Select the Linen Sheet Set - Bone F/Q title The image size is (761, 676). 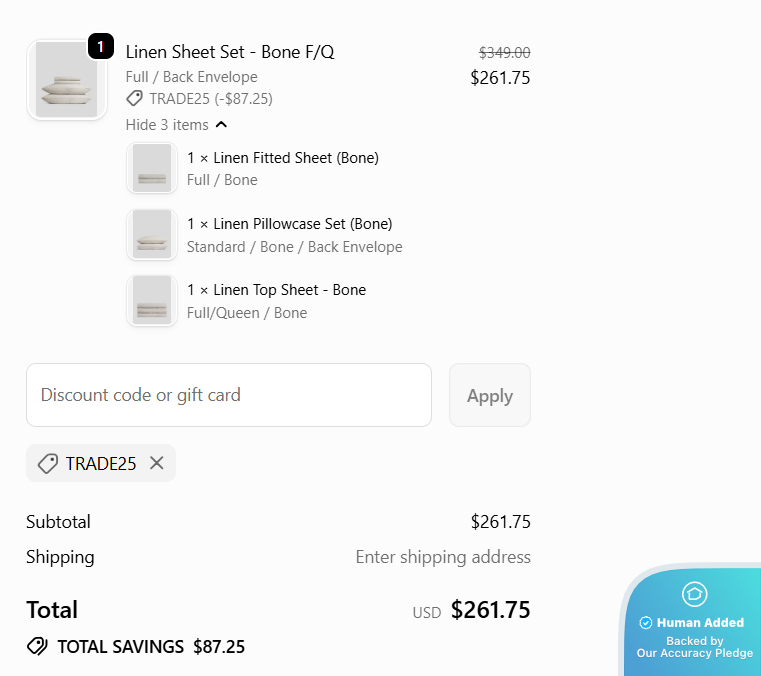[x=230, y=52]
